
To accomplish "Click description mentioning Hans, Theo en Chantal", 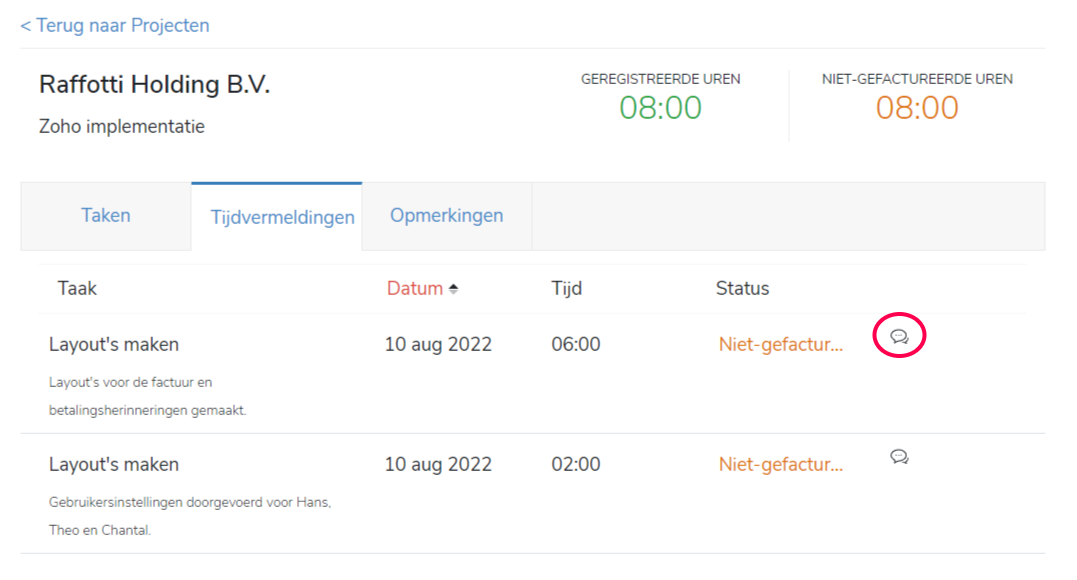I will coord(190,516).
